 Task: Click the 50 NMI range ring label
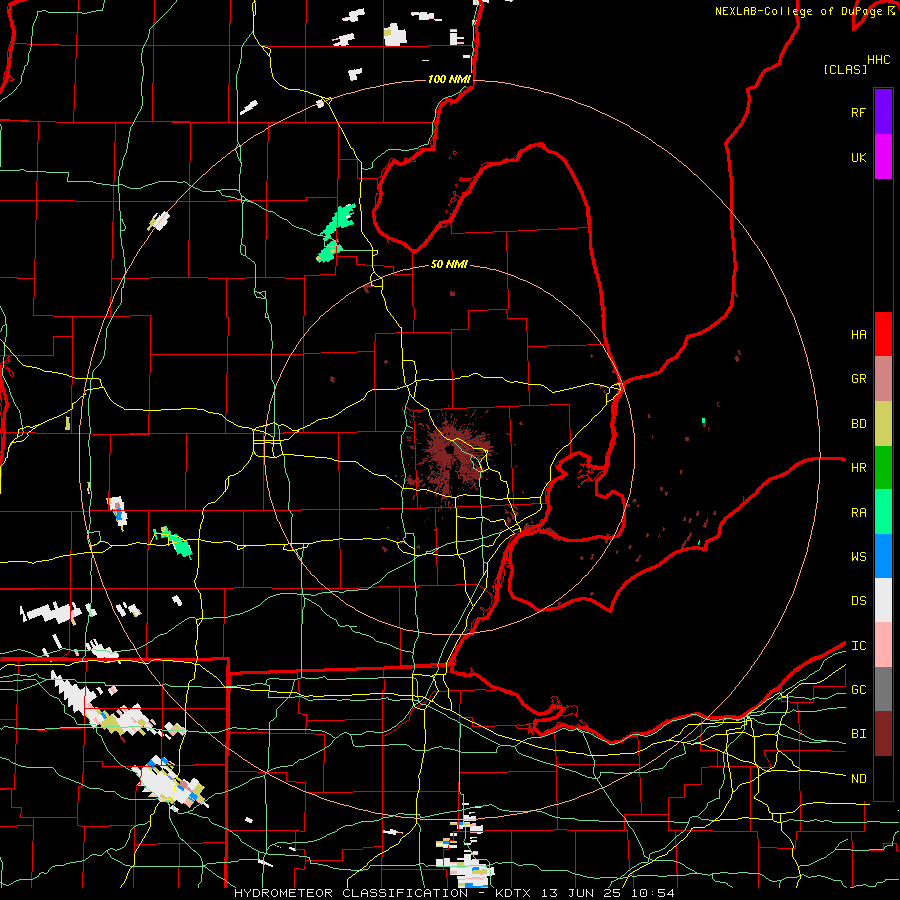coord(449,264)
